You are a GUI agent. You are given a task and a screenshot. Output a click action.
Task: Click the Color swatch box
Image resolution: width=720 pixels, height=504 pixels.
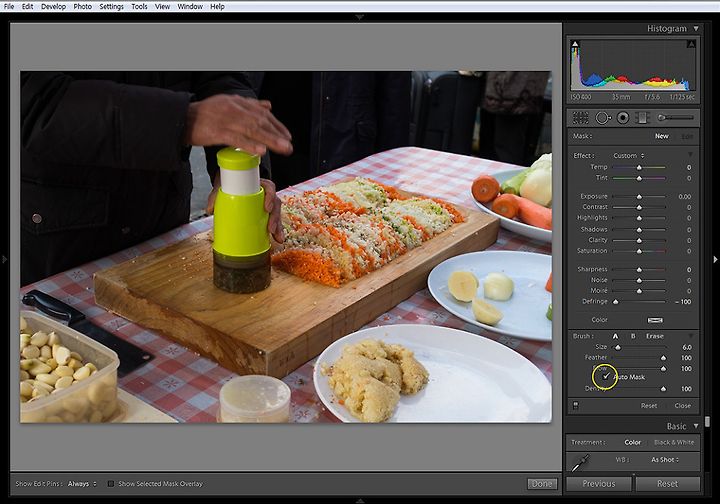point(655,320)
